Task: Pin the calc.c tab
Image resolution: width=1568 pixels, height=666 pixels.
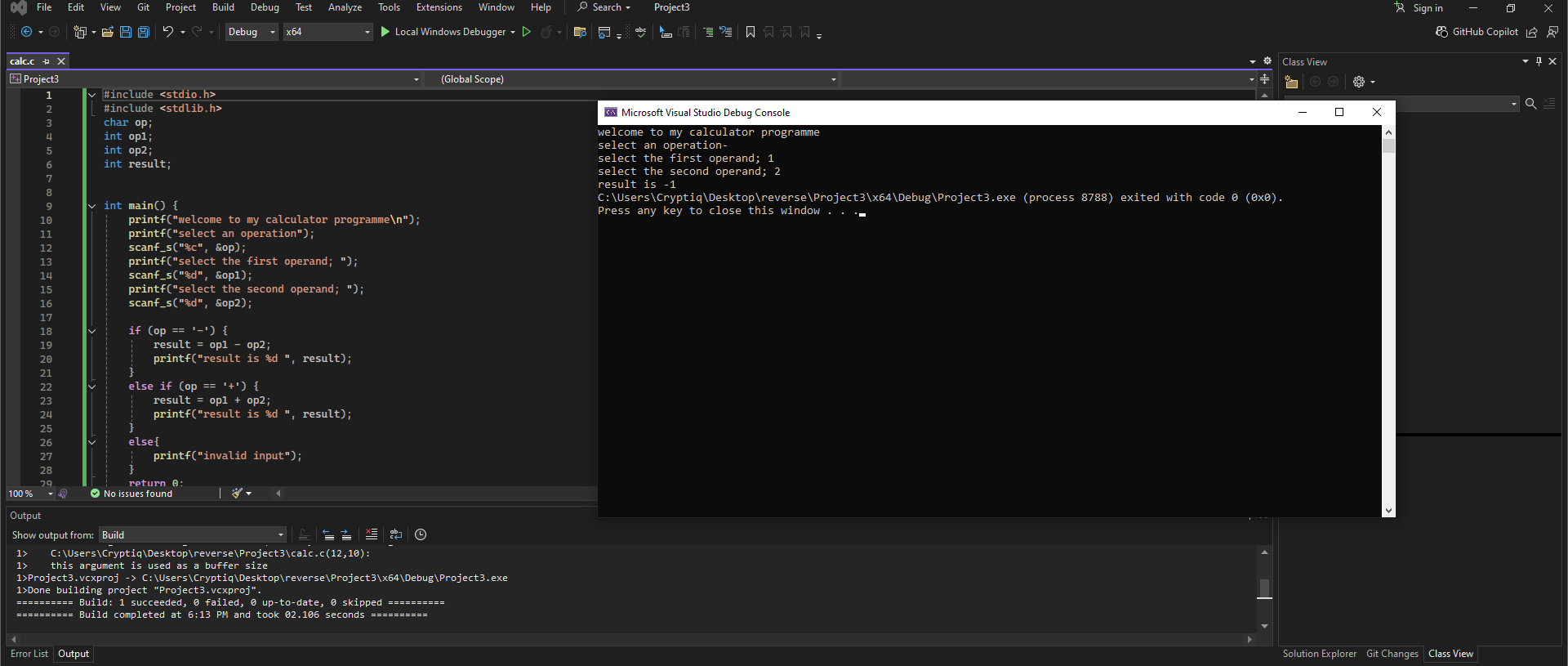Action: (x=47, y=61)
